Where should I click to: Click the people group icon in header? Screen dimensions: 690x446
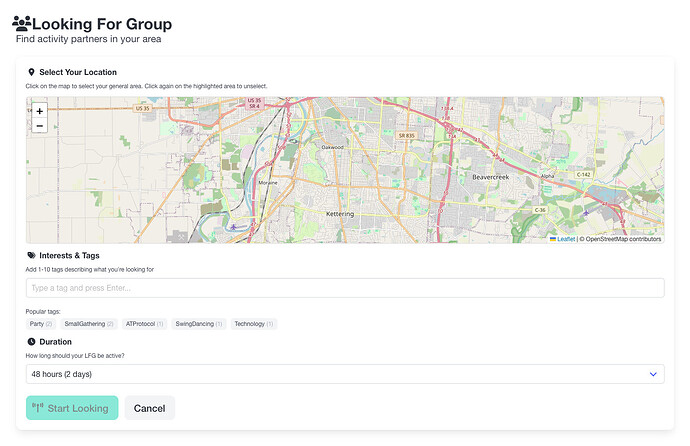(x=22, y=23)
